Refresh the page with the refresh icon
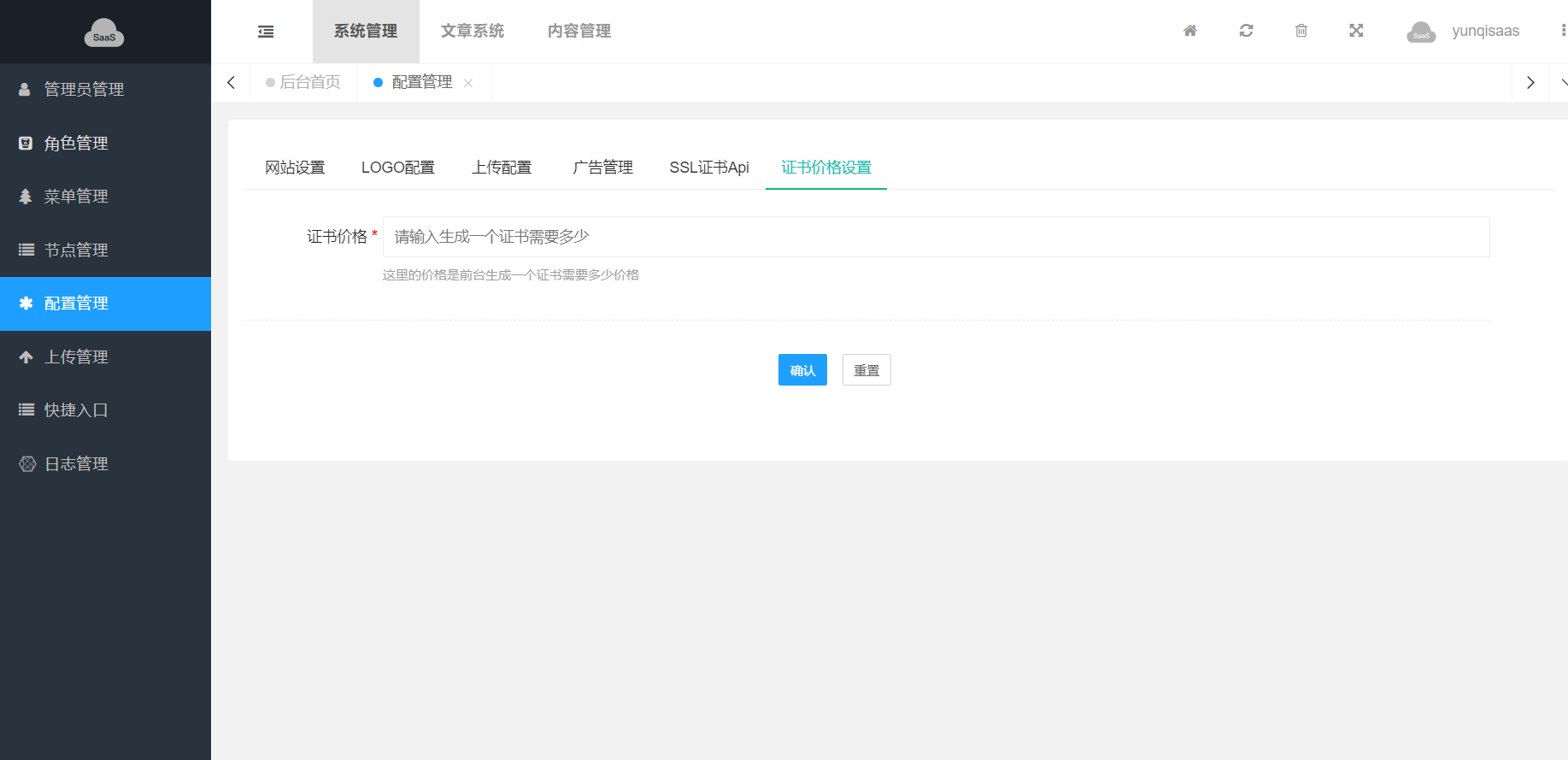This screenshot has height=760, width=1568. (1246, 31)
